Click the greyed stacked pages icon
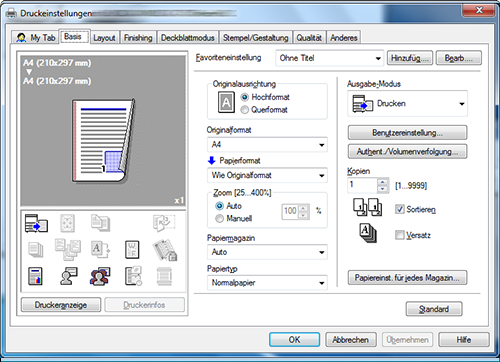Viewport: 500px width, 362px height. click(36, 250)
